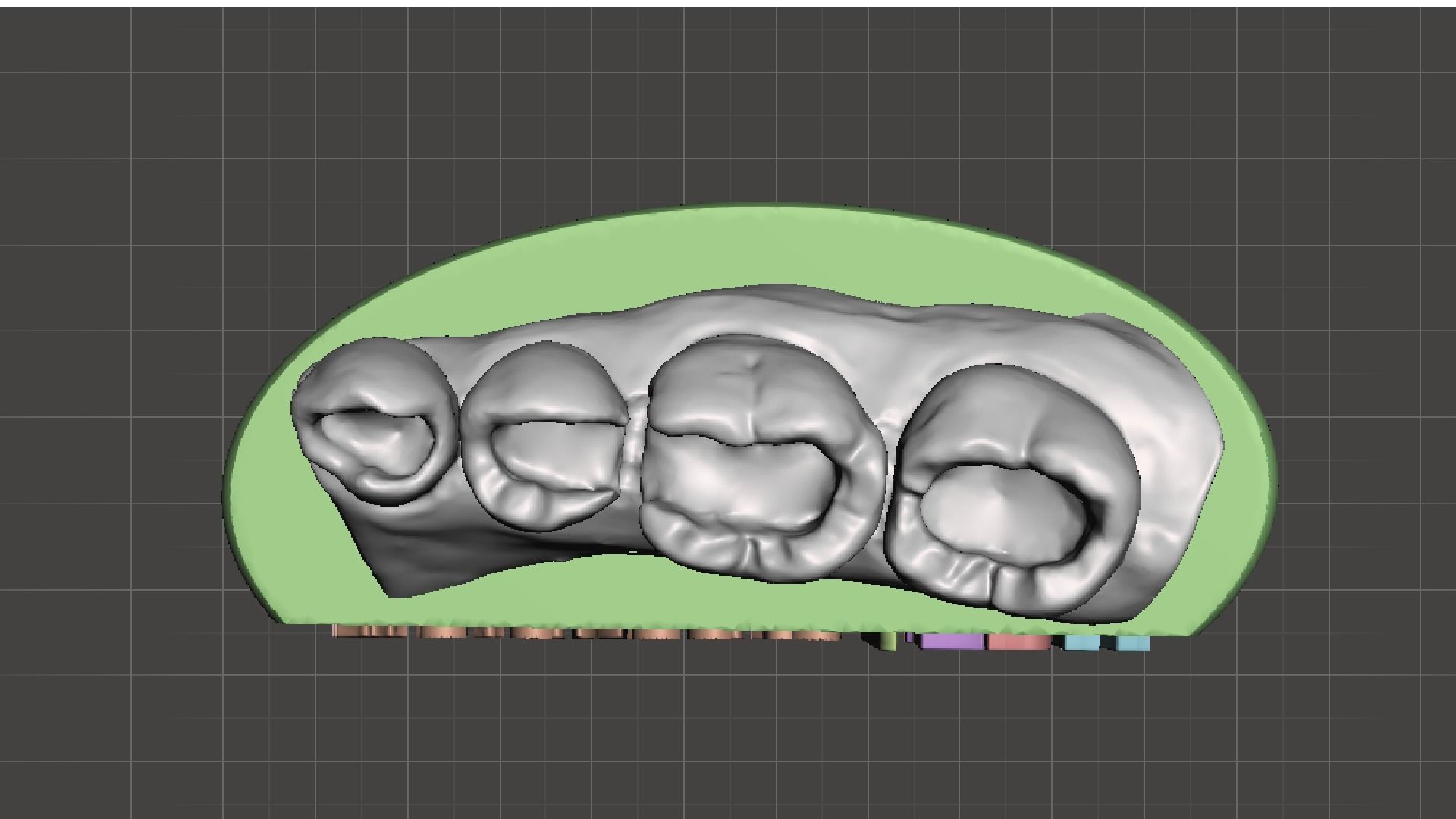Select the left light blue block
The image size is (1456, 819).
(1081, 643)
